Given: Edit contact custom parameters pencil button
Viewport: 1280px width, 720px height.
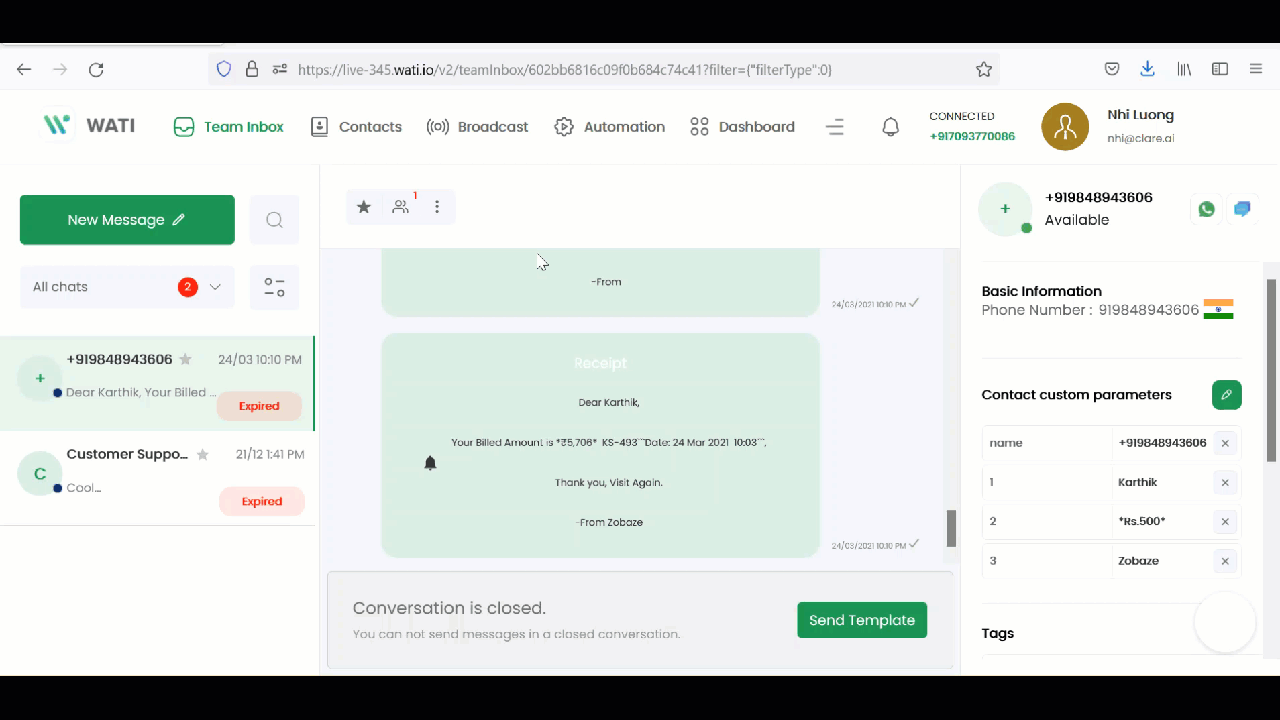Looking at the screenshot, I should tap(1227, 395).
